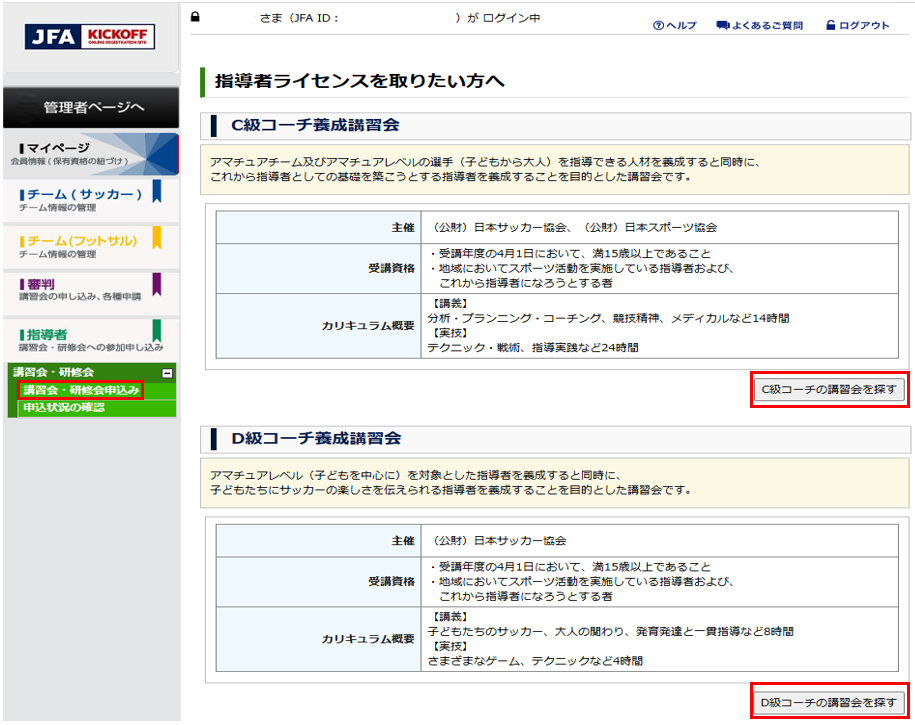Open the よくあるご質問 link

[x=767, y=26]
